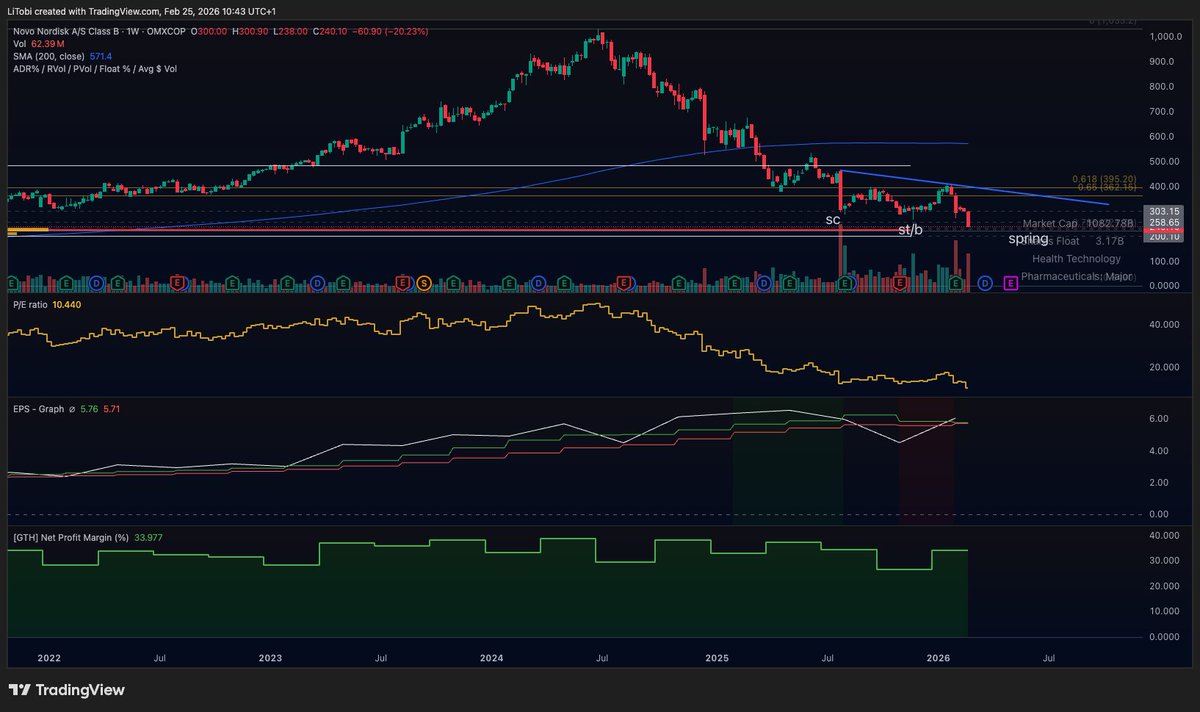Click the 2026 label on time axis
The height and width of the screenshot is (712, 1200).
(938, 659)
